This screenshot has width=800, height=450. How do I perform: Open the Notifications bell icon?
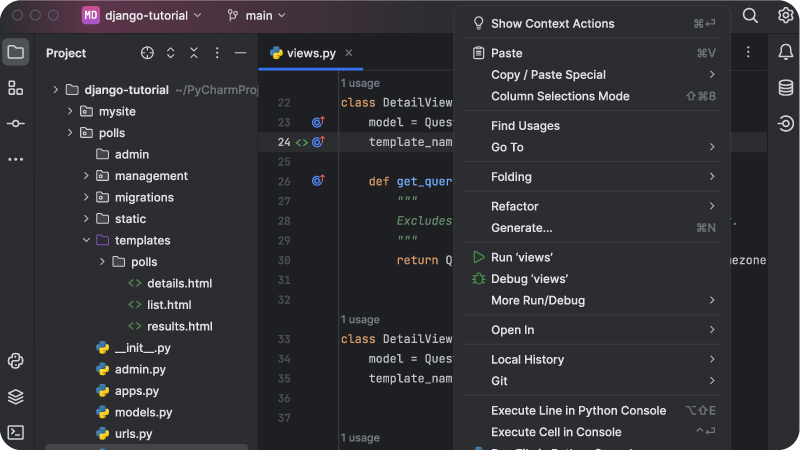click(x=786, y=52)
